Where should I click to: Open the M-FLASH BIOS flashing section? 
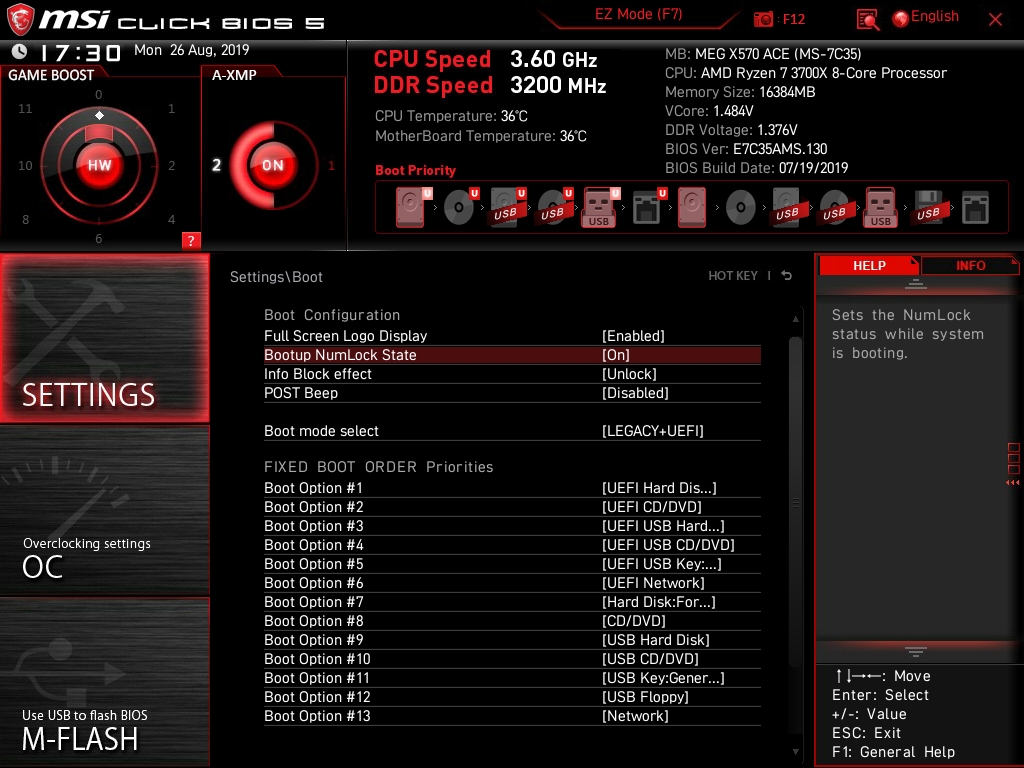[x=104, y=682]
